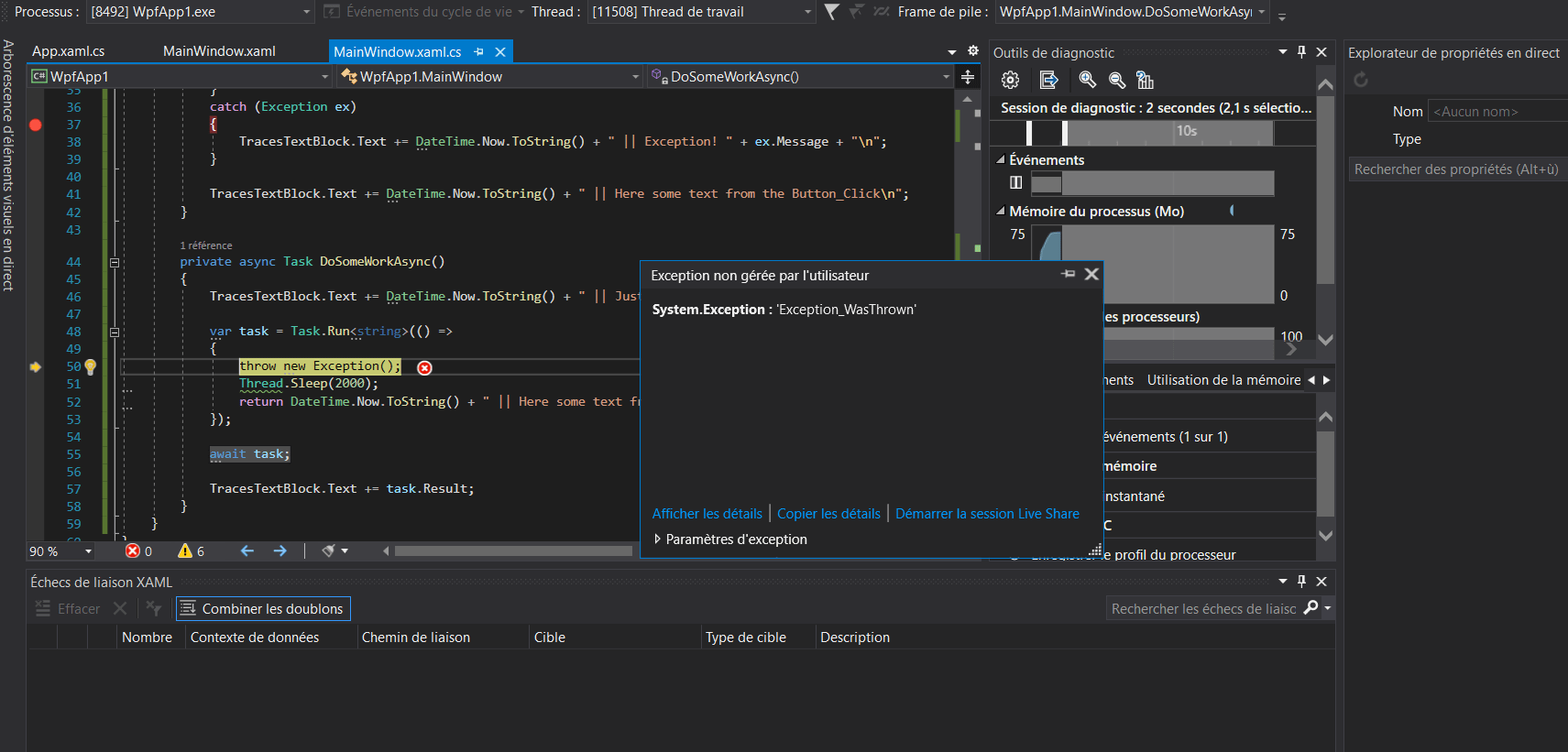The image size is (1568, 752).
Task: Click the Description column header
Action: 854,638
